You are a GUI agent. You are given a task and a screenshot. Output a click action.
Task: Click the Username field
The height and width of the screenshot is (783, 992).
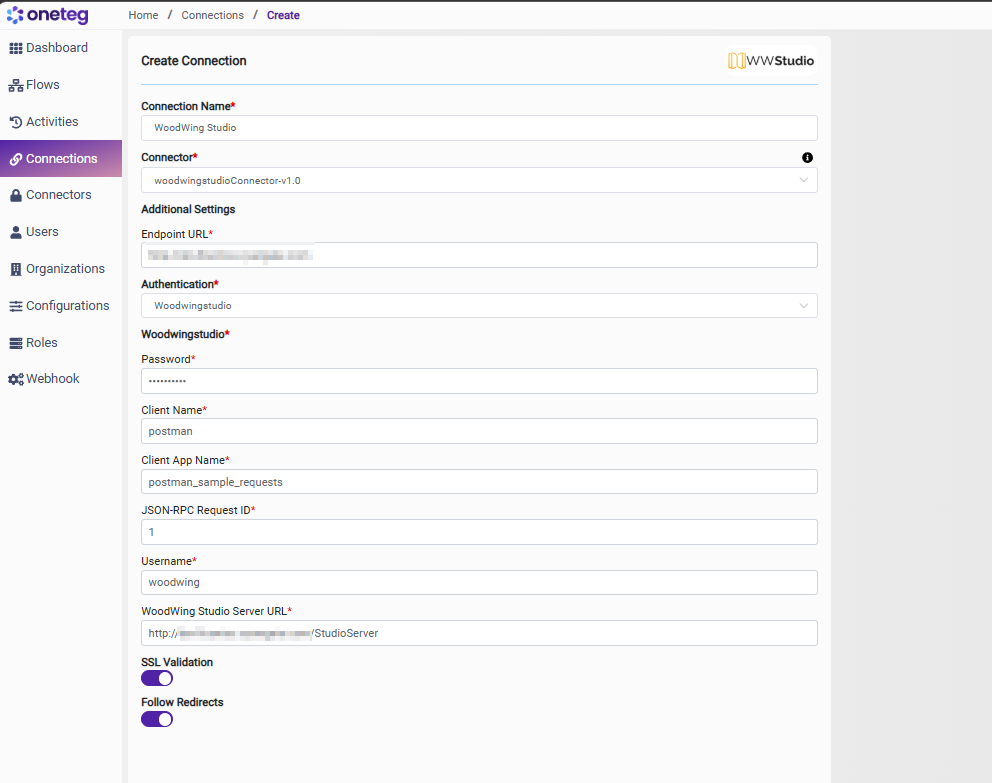[x=479, y=583]
